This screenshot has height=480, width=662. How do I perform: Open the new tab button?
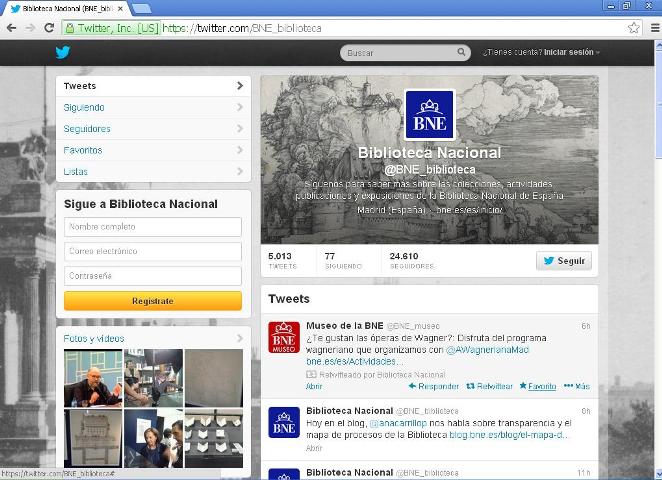point(141,8)
